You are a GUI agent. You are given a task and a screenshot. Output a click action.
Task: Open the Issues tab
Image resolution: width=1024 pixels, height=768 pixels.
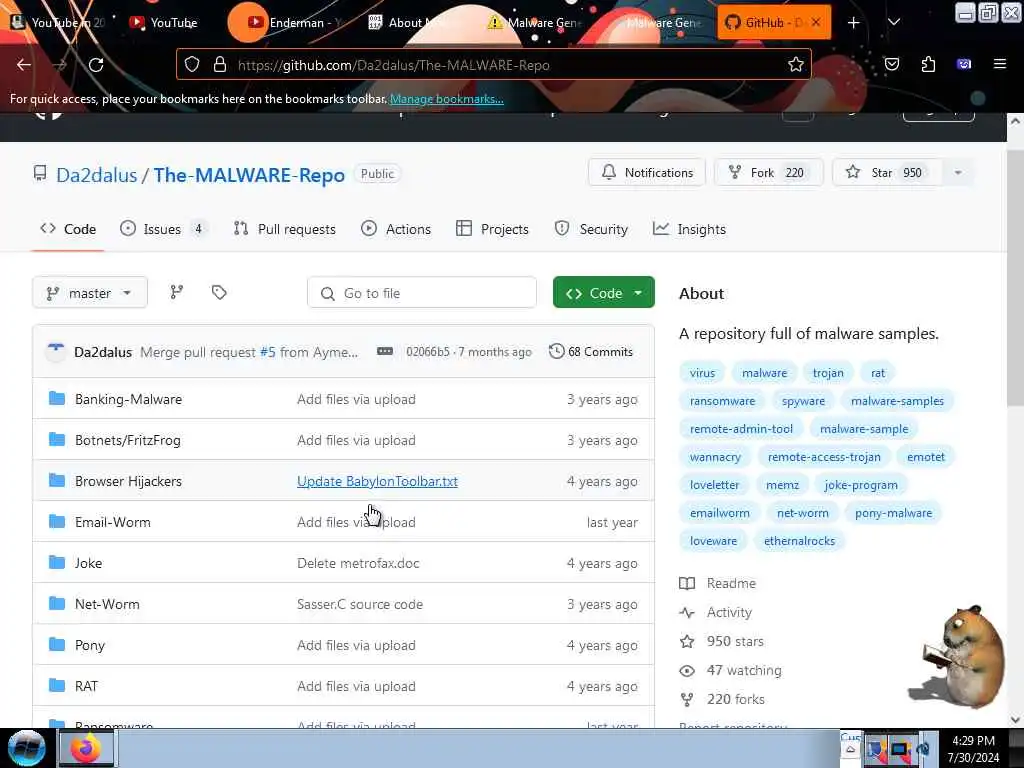[x=162, y=229]
